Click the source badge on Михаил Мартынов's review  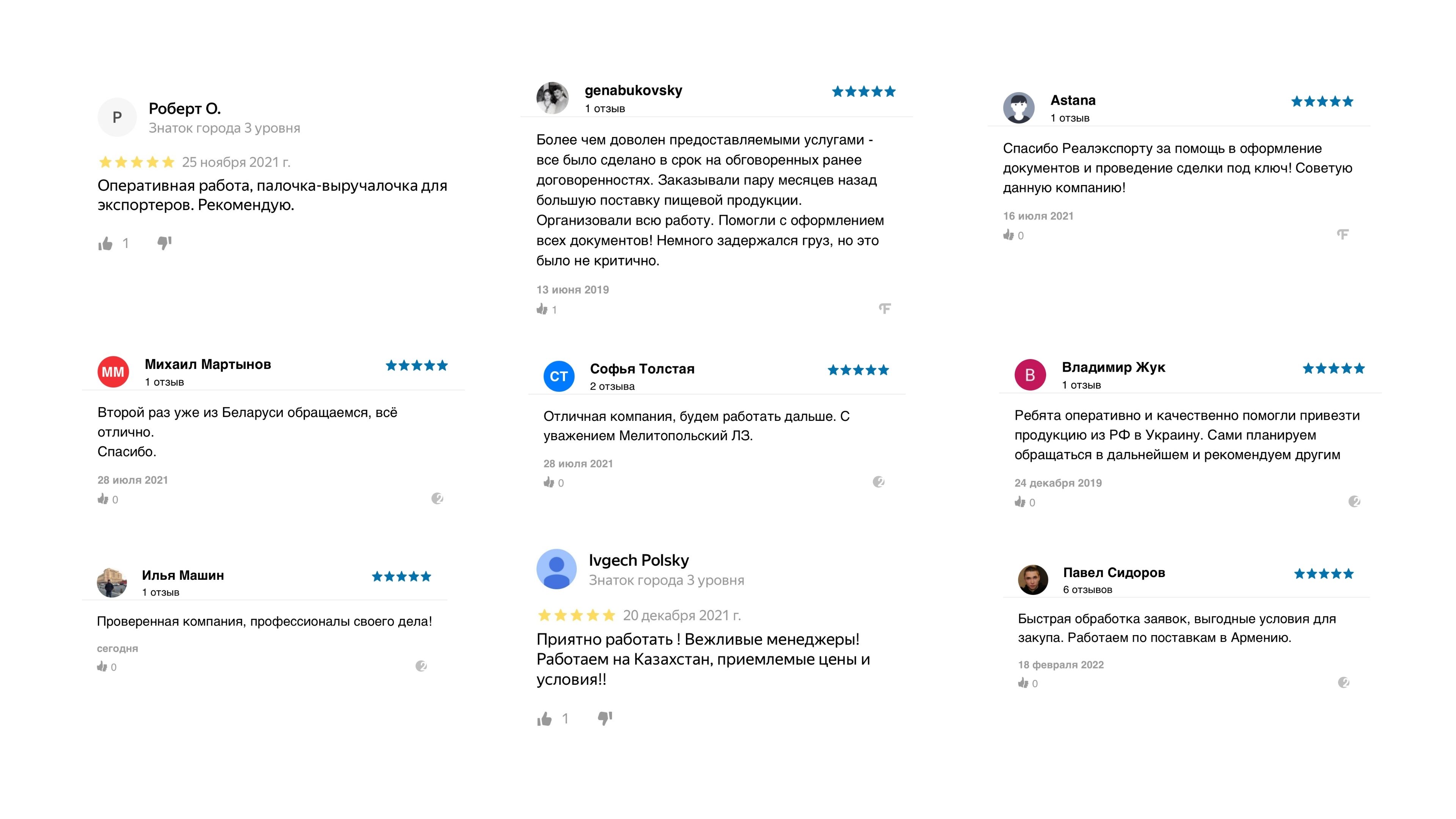pos(437,499)
